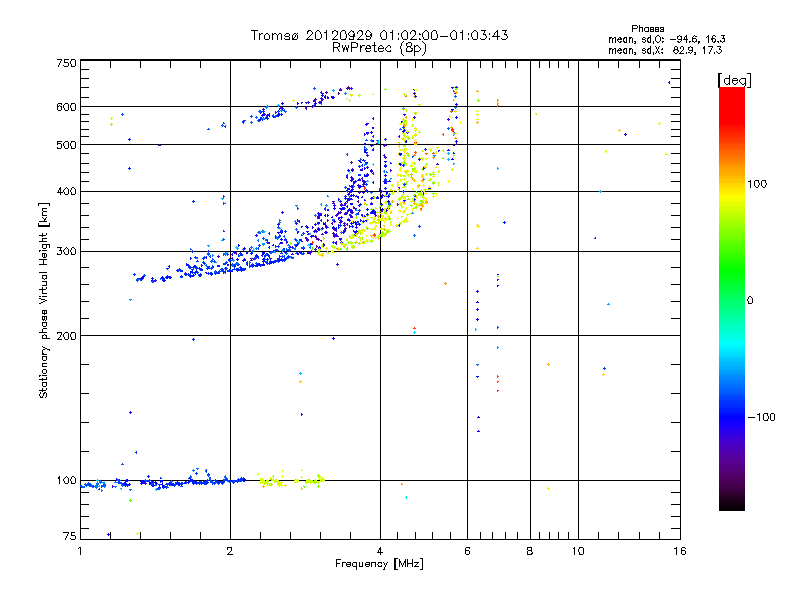Click the 100 tick label on the height axis
Screen dimensions: 800x600
click(66, 480)
